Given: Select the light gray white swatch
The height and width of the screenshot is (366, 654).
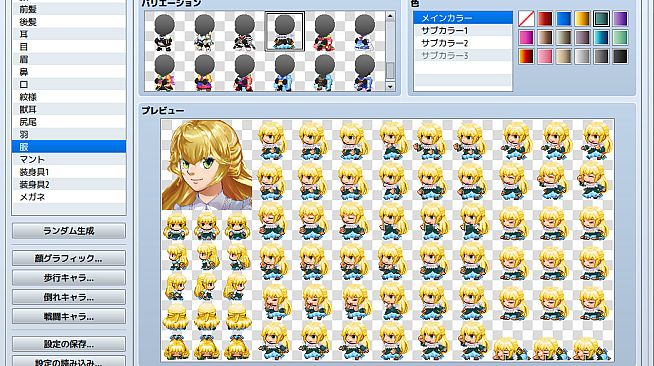Looking at the screenshot, I should (x=582, y=56).
